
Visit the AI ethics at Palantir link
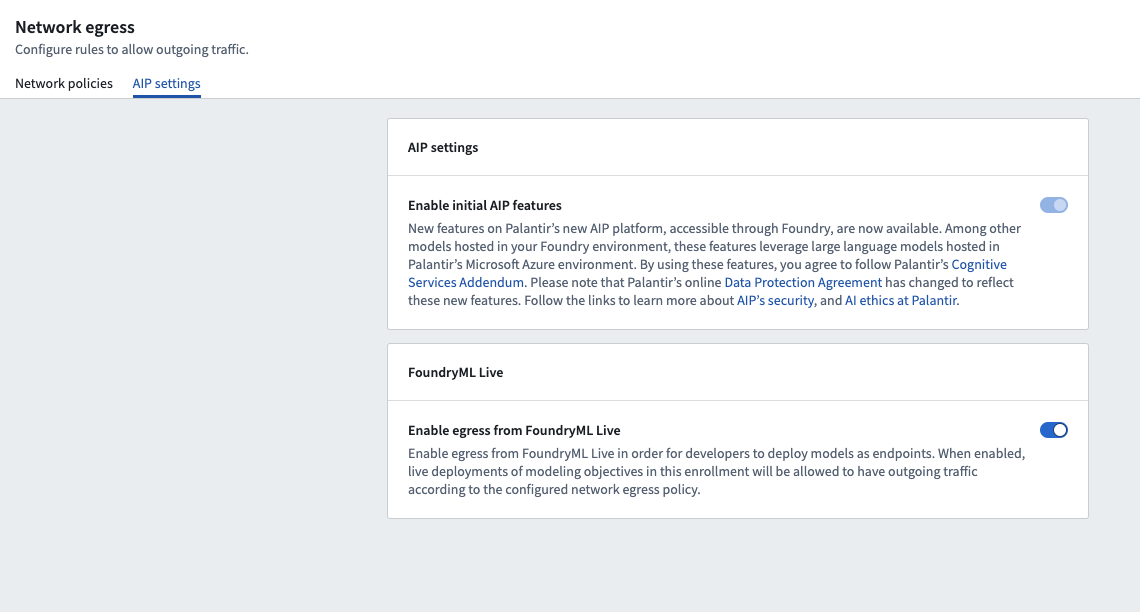pyautogui.click(x=901, y=300)
